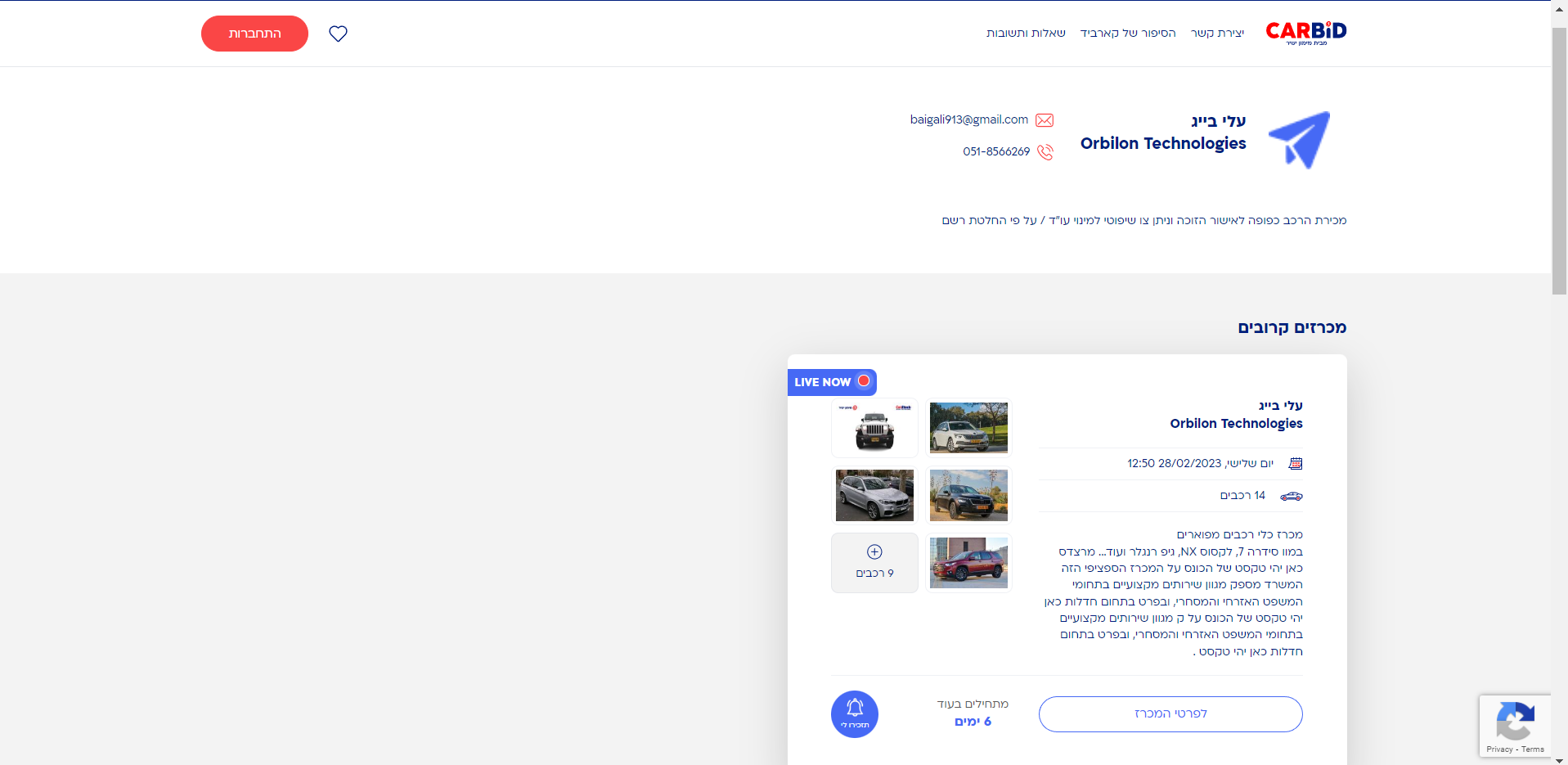1568x765 pixels.
Task: Click the red phone icon
Action: [x=1045, y=152]
